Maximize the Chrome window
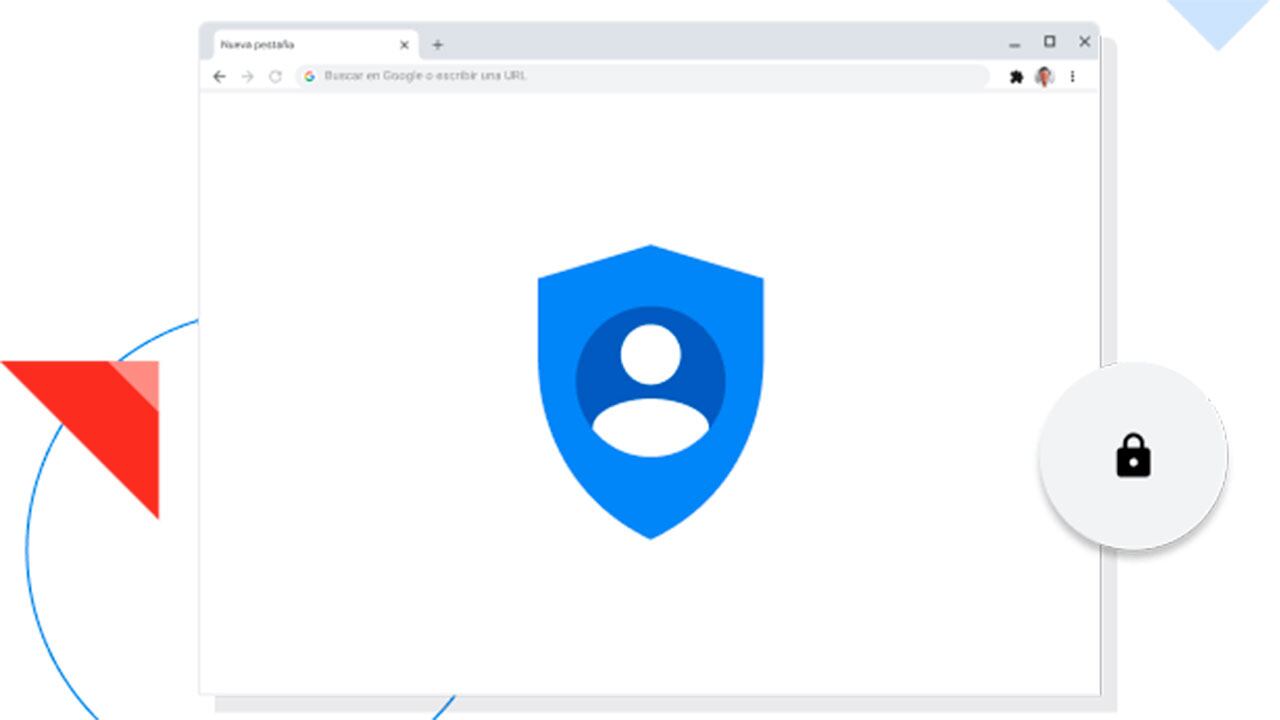This screenshot has height=720, width=1280. click(x=1049, y=42)
